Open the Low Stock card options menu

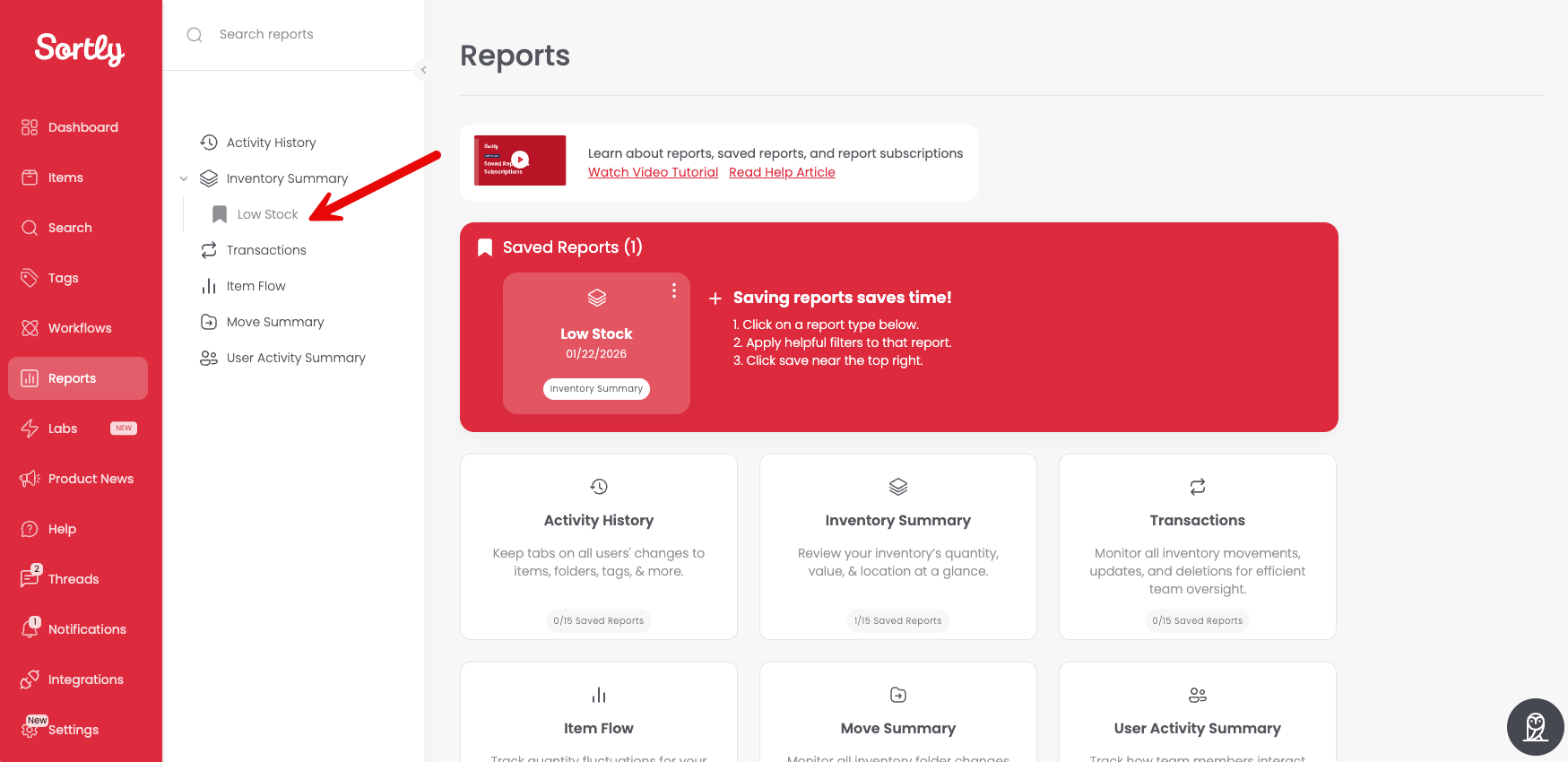click(674, 290)
